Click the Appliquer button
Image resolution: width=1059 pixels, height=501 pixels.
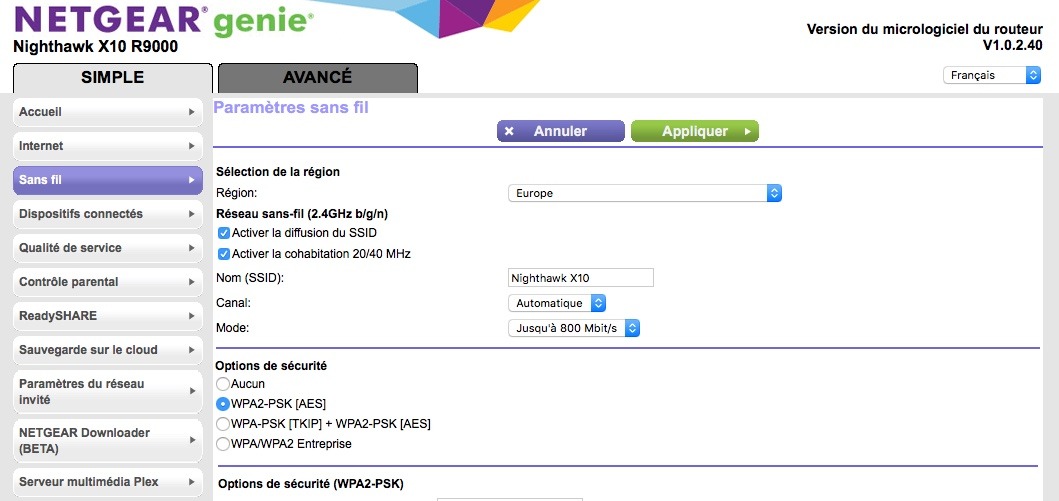pyautogui.click(x=695, y=131)
